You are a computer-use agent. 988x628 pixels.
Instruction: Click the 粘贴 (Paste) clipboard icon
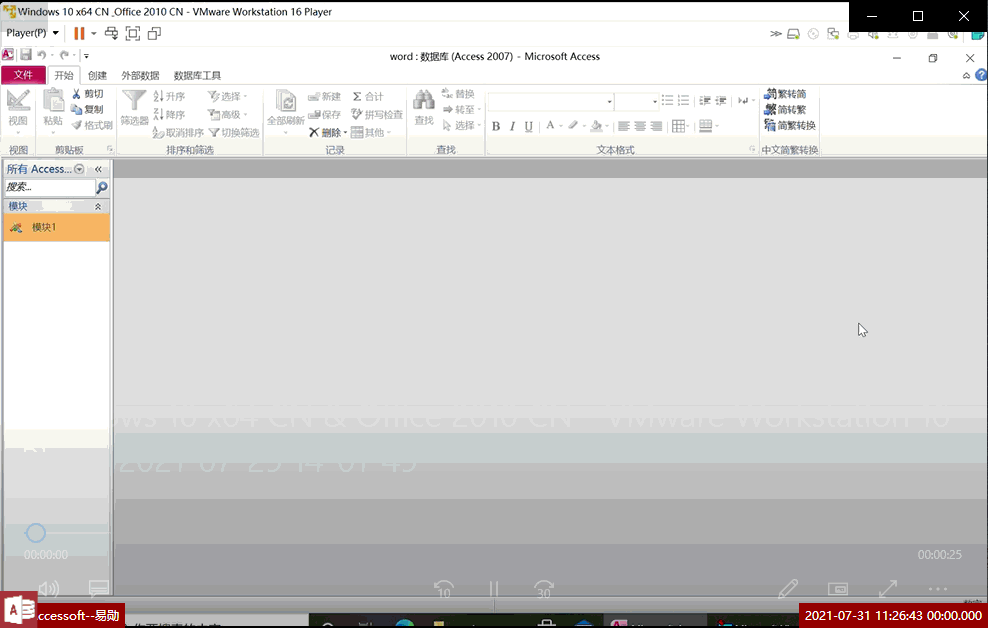tap(53, 100)
